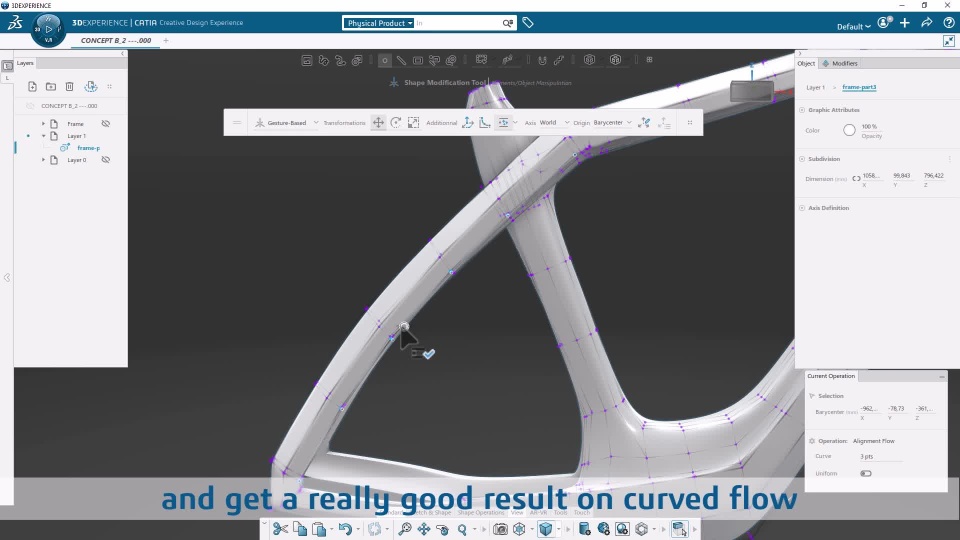Image resolution: width=960 pixels, height=540 pixels.
Task: Open the 3DEXPERIENCE compass
Action: coord(48,29)
